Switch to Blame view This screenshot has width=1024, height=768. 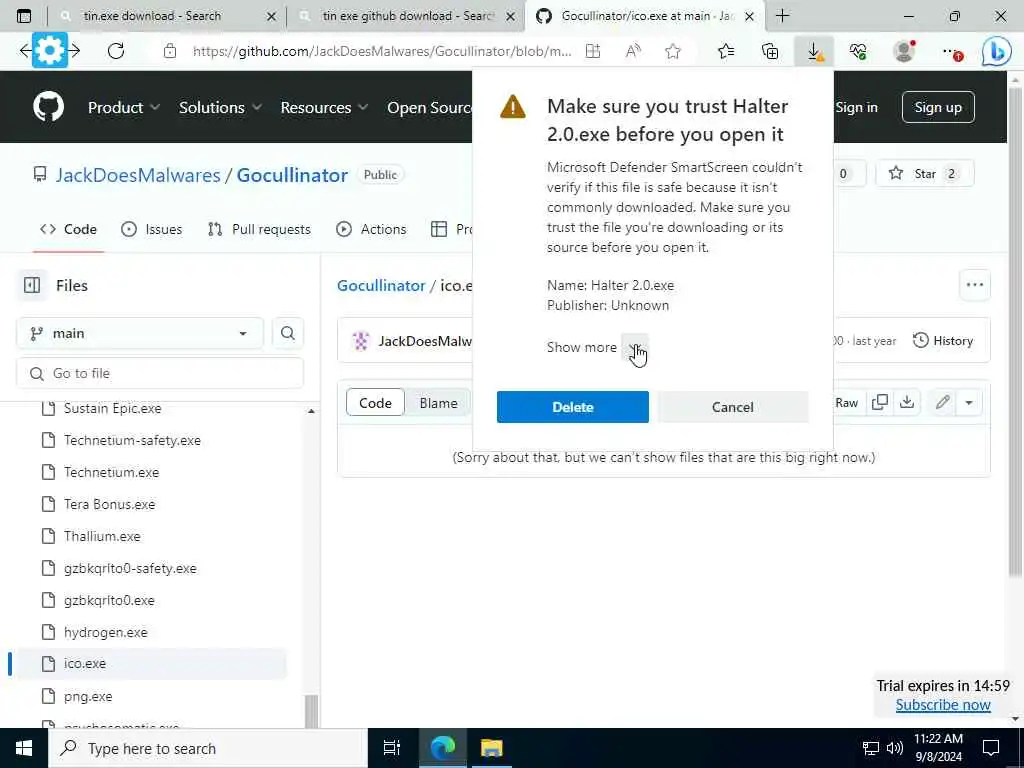438,403
